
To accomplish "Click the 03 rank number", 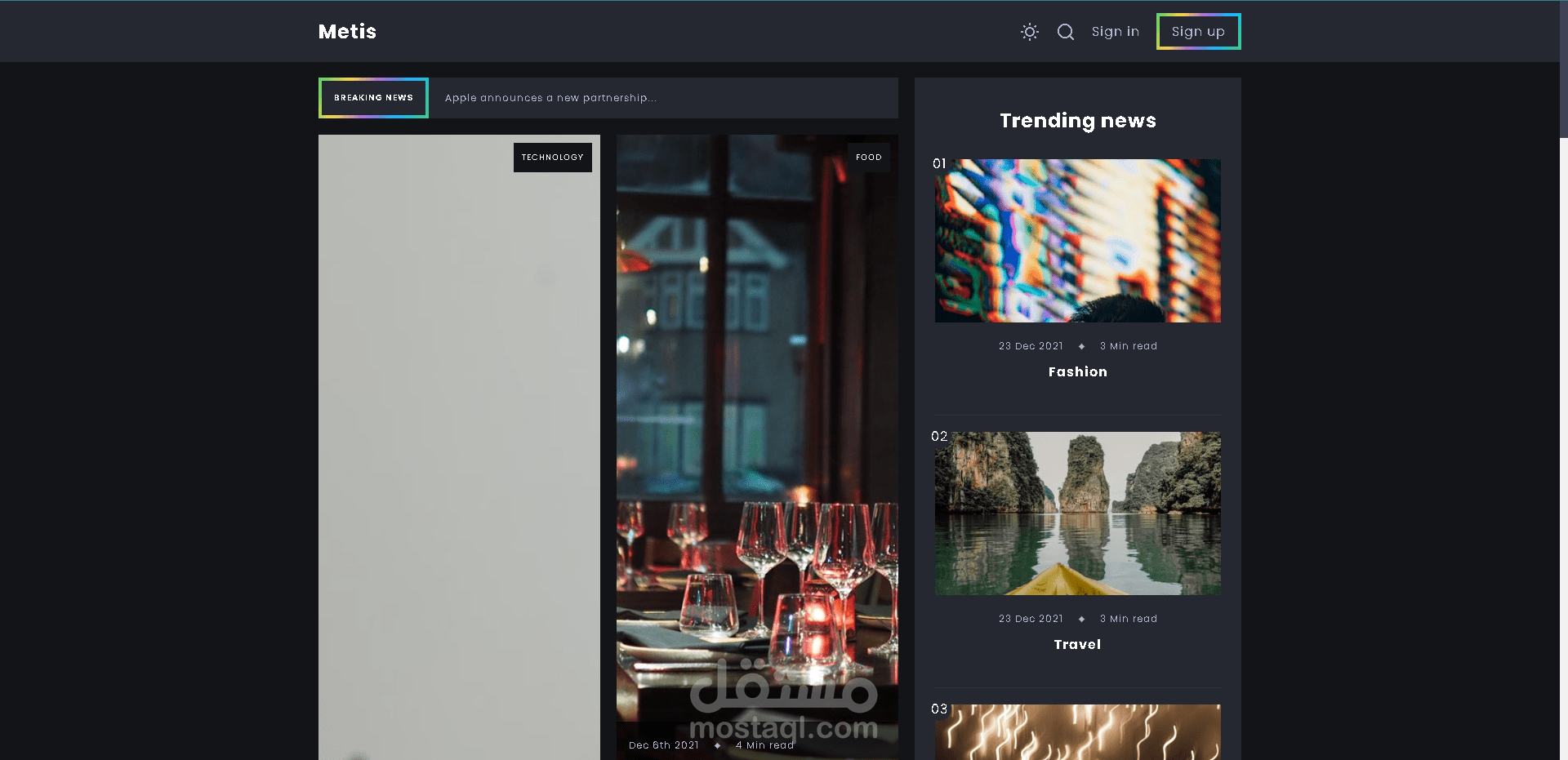I will tap(939, 709).
